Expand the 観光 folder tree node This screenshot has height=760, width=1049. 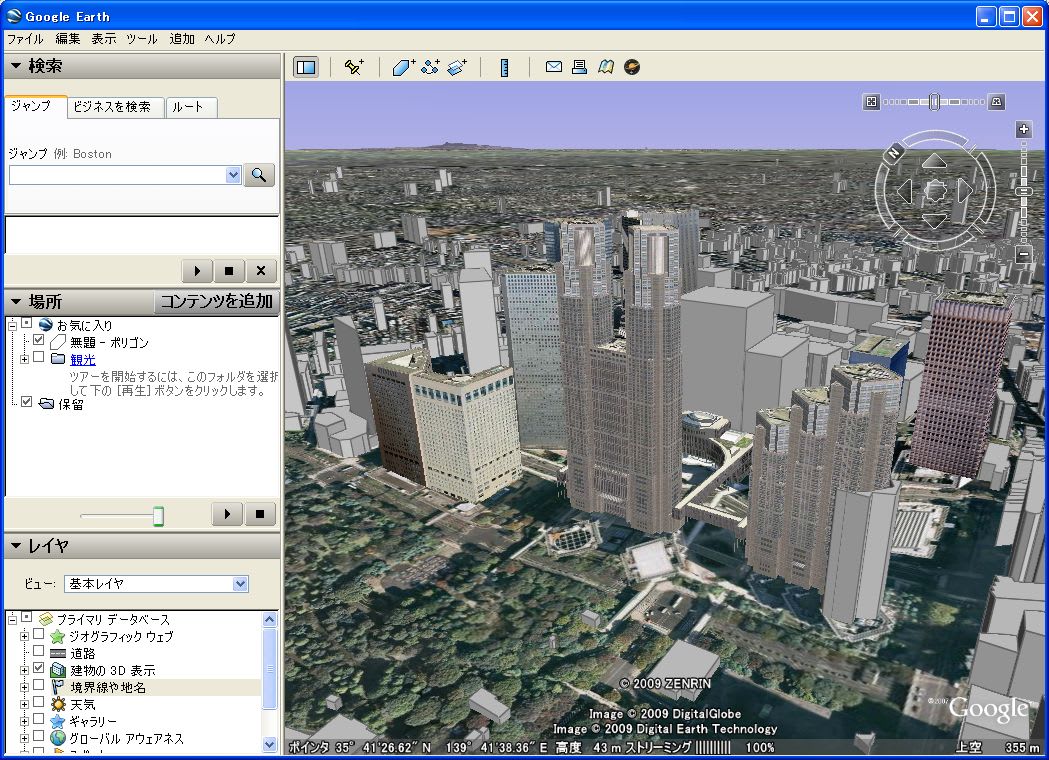[24, 360]
